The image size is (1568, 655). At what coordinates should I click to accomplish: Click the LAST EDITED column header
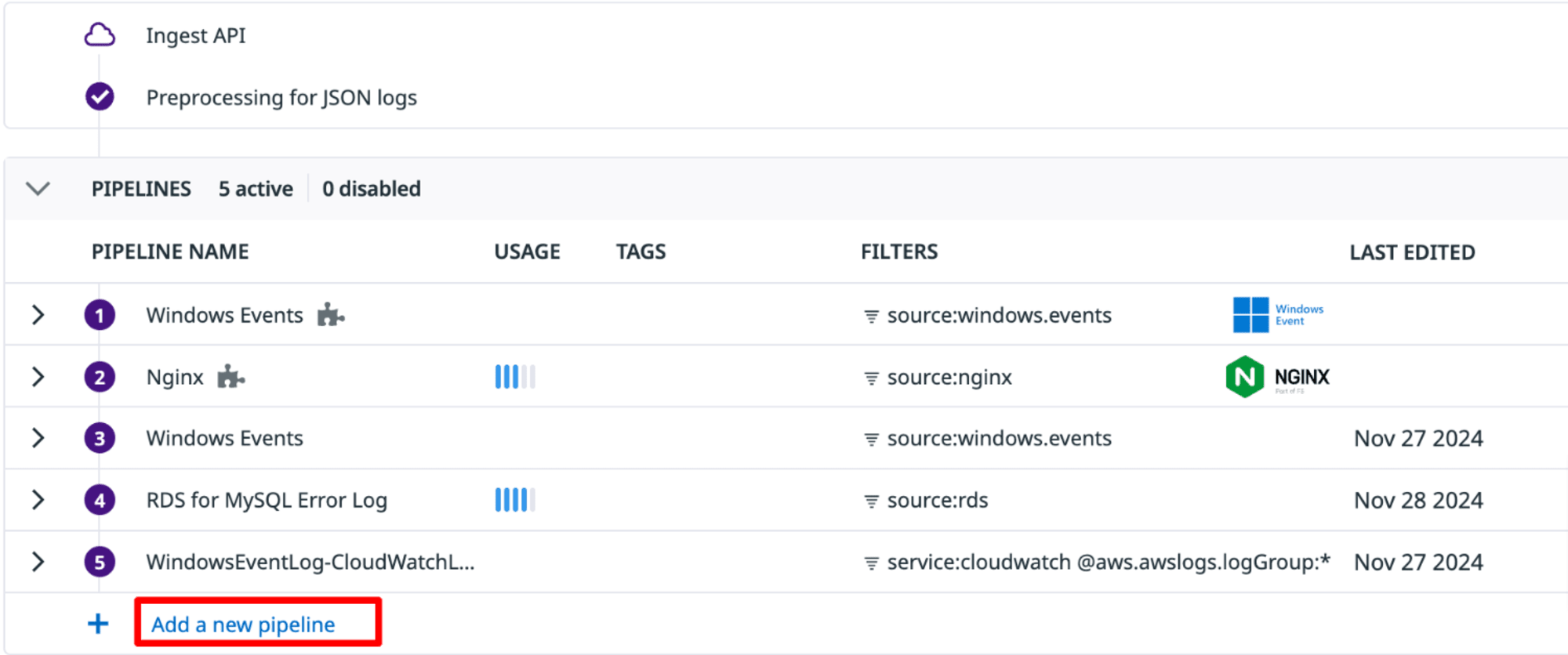[1412, 252]
